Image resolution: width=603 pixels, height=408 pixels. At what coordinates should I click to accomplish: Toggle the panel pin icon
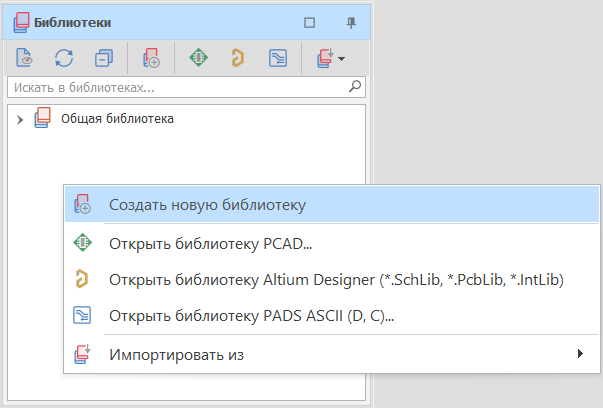tap(351, 23)
